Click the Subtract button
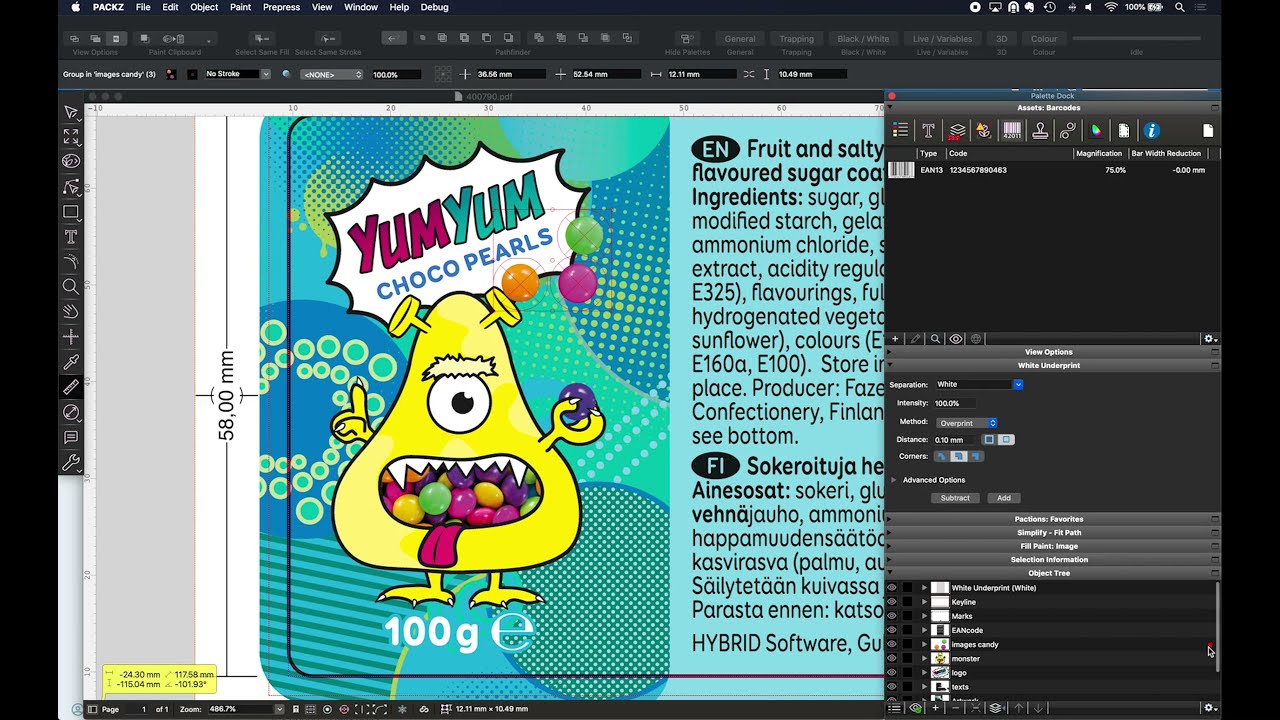The height and width of the screenshot is (720, 1280). tap(955, 498)
